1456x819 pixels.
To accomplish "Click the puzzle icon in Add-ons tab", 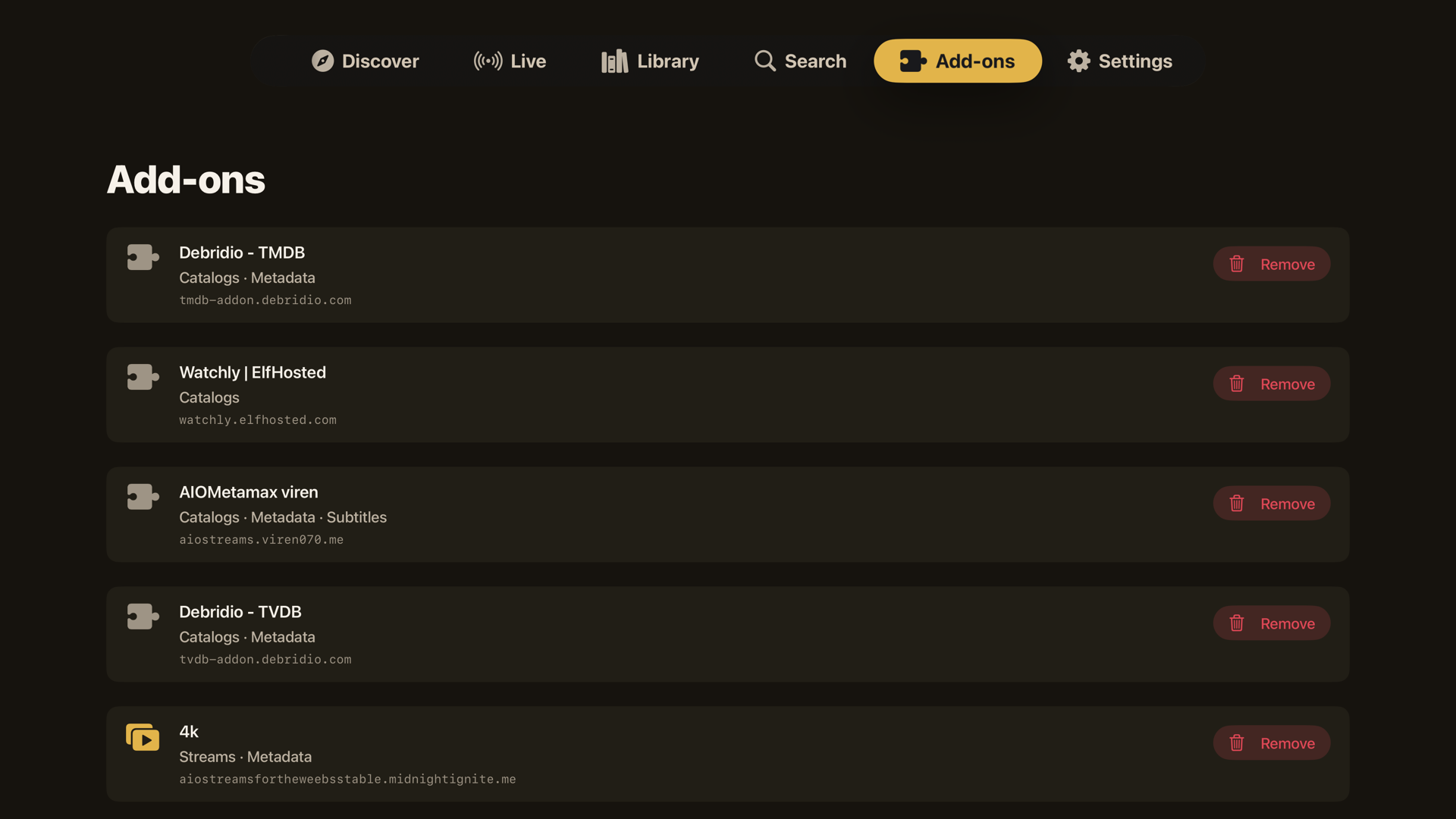I will click(x=913, y=61).
